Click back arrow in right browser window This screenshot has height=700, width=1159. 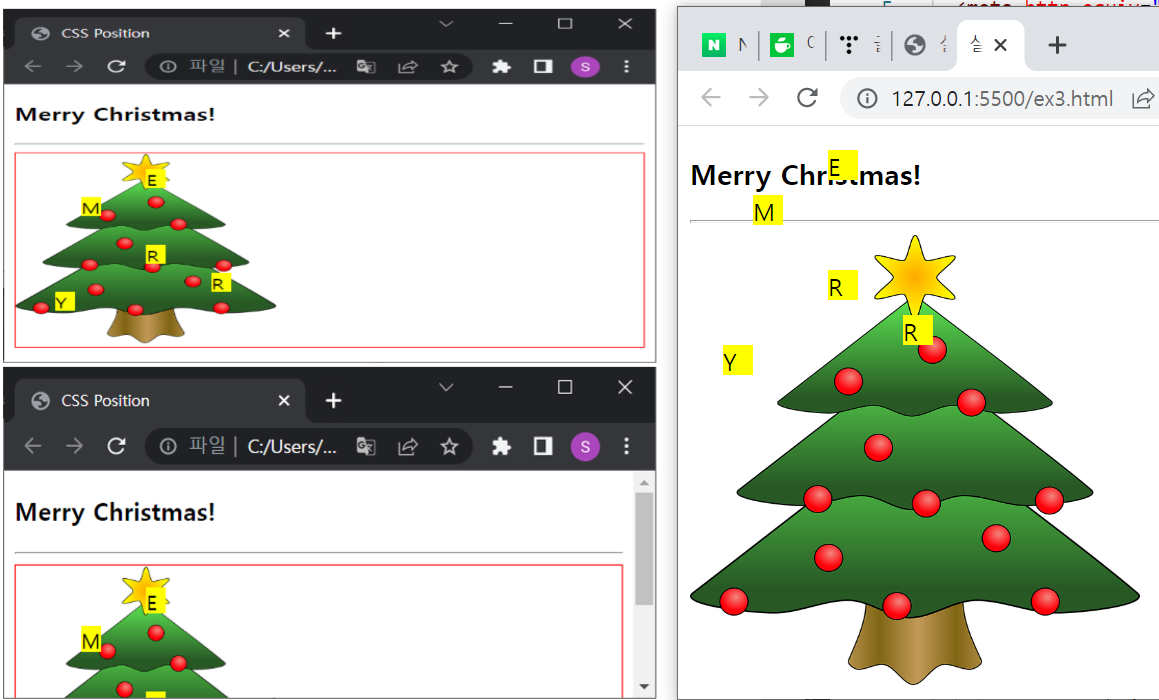710,98
